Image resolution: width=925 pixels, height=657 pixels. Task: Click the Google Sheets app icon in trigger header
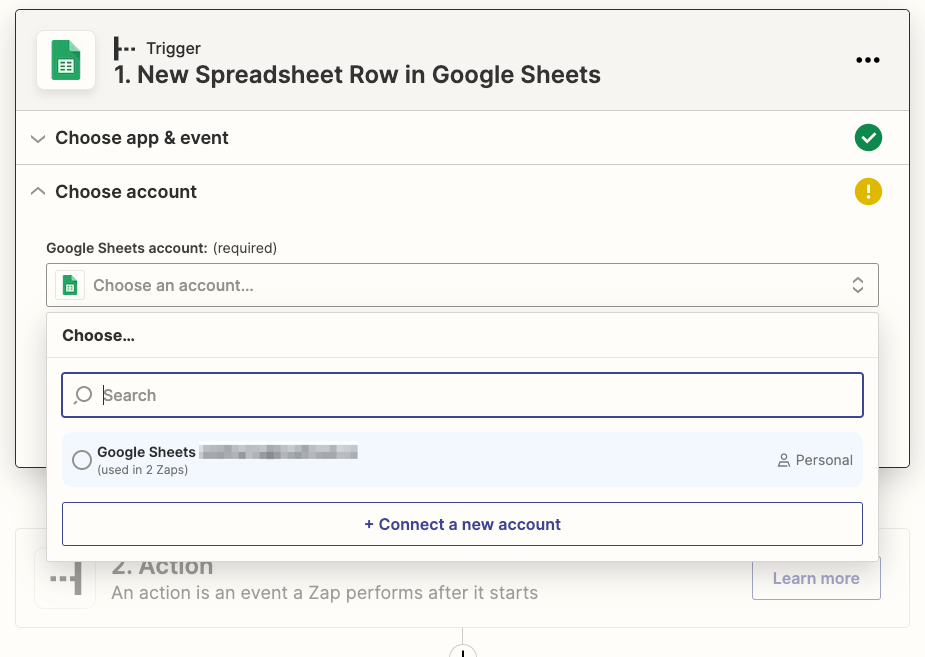coord(66,60)
